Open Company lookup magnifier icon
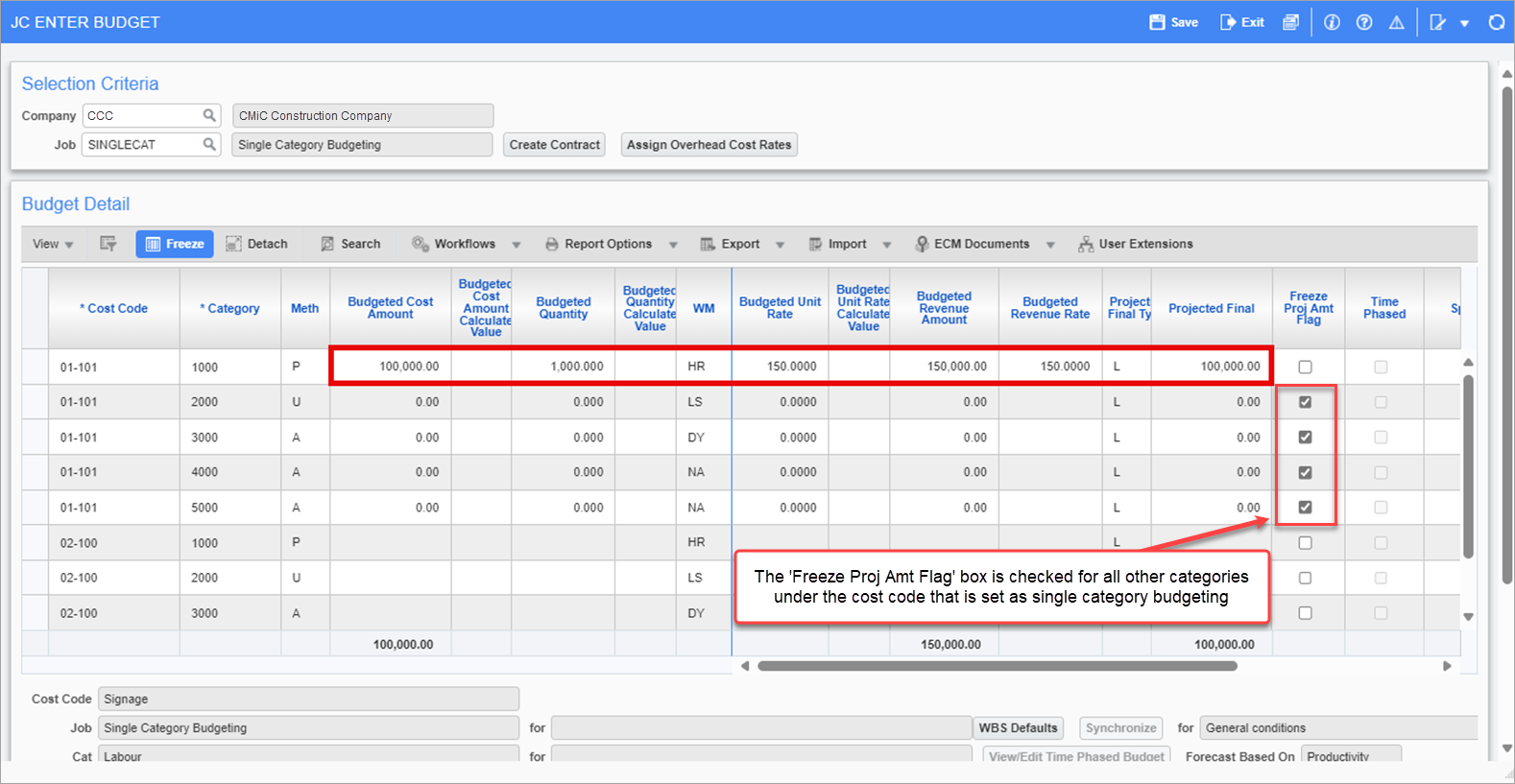Image resolution: width=1515 pixels, height=784 pixels. click(x=209, y=115)
